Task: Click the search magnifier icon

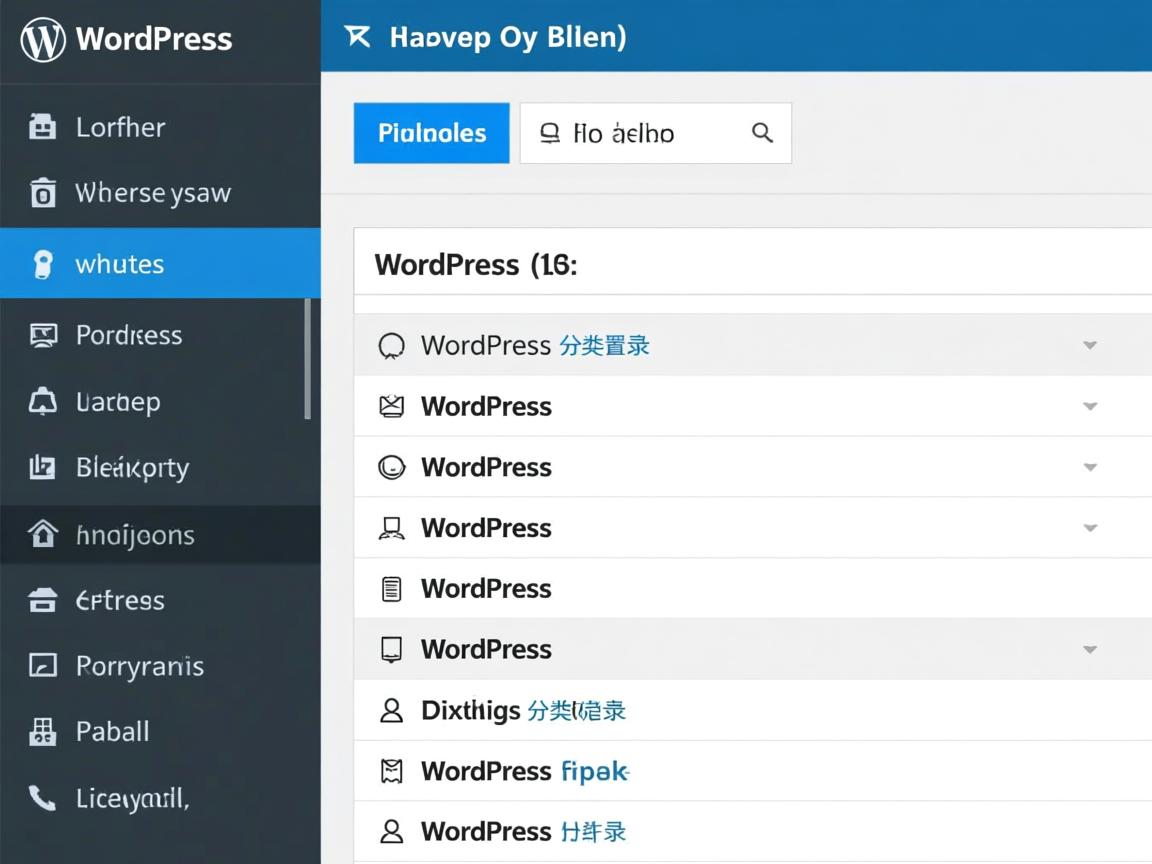Action: coord(762,132)
